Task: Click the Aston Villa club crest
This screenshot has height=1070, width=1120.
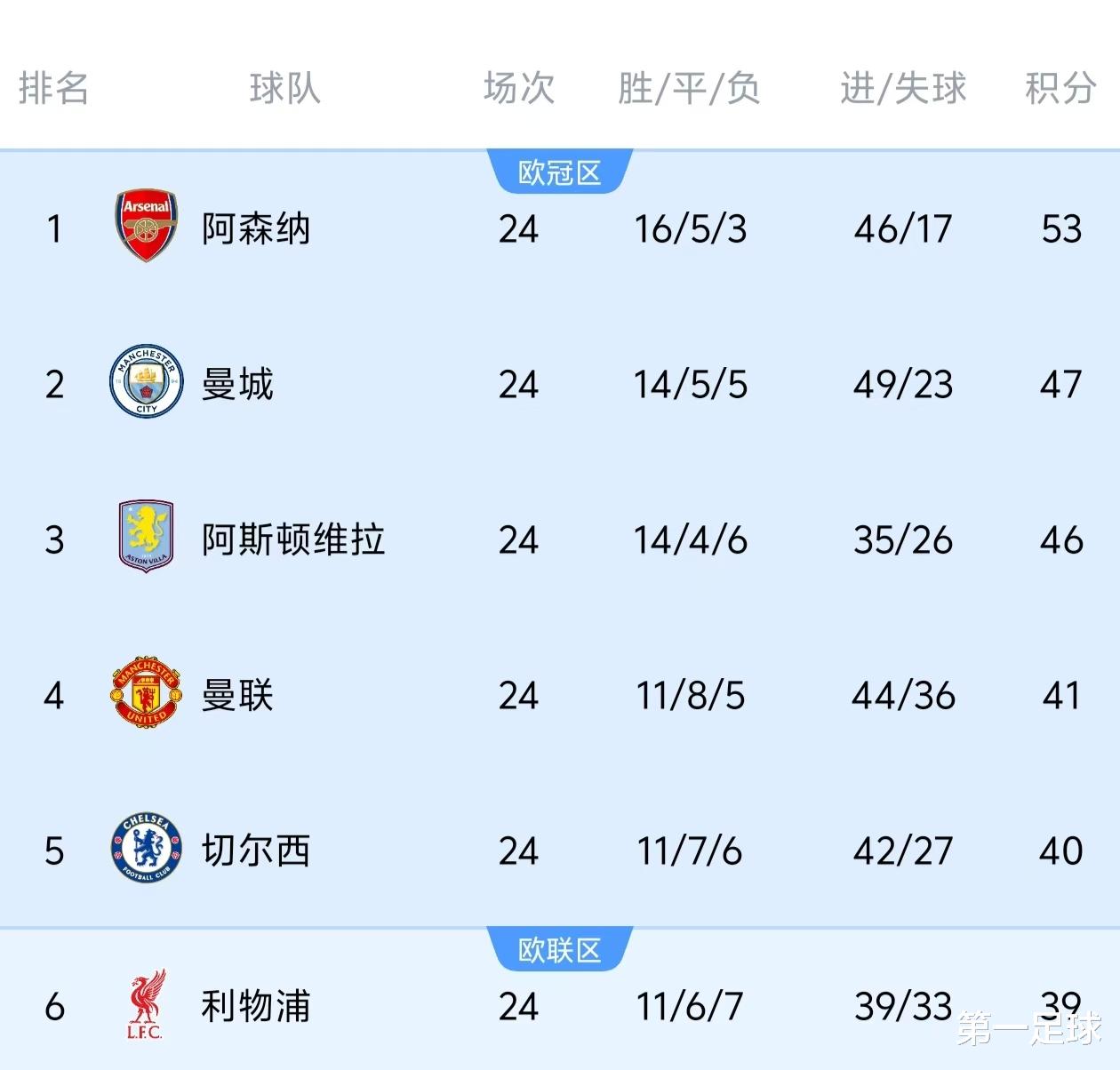Action: [x=147, y=536]
